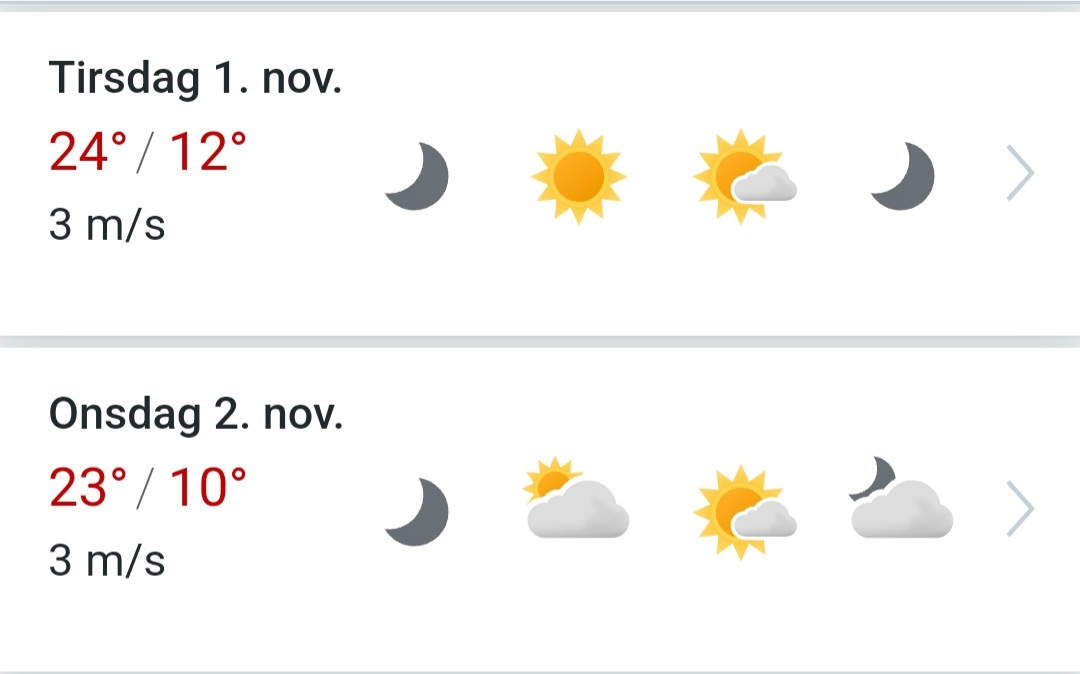Click Wednesday's cloudy moon evening icon
Image resolution: width=1080 pixels, height=674 pixels.
click(900, 499)
